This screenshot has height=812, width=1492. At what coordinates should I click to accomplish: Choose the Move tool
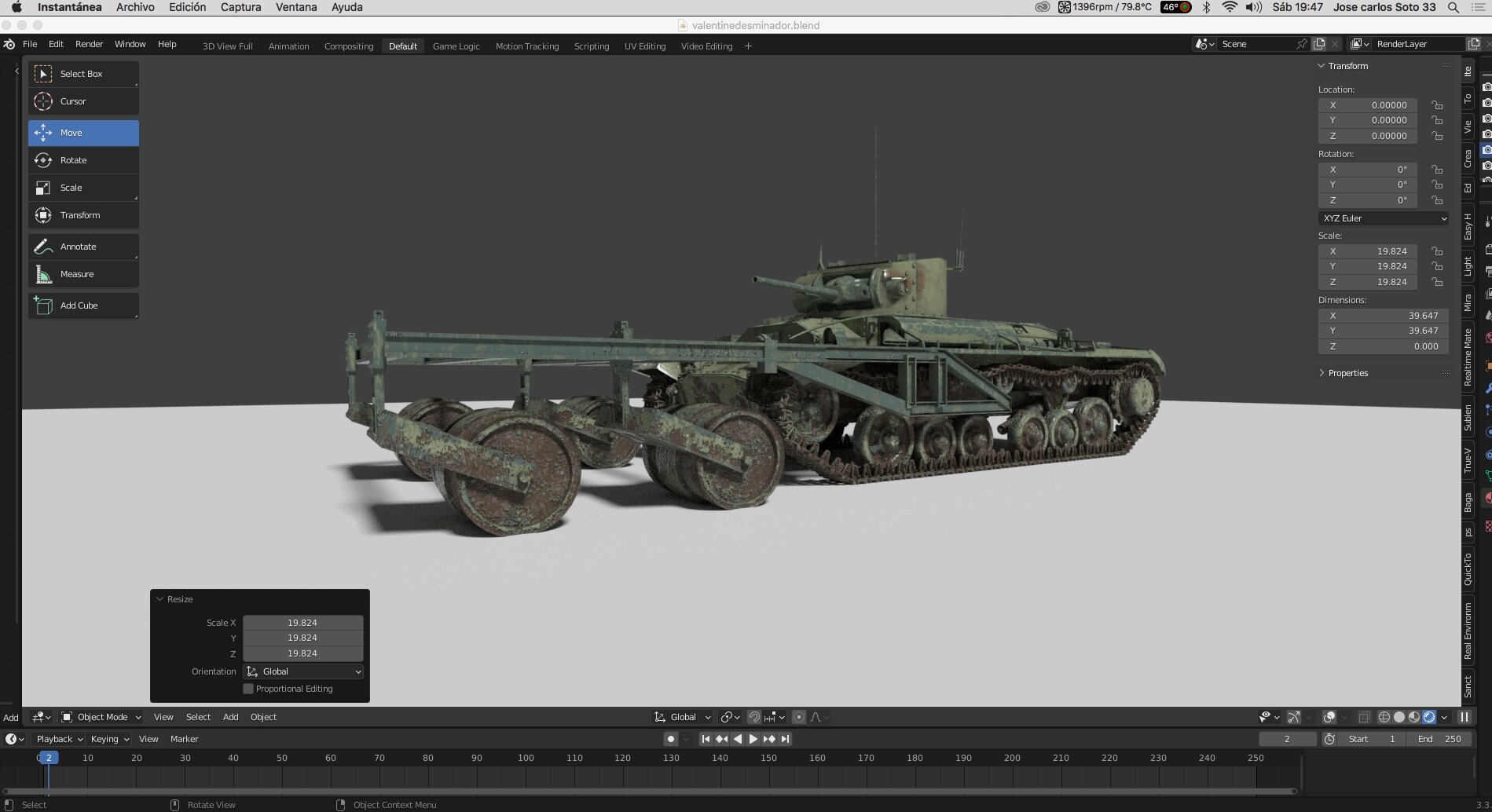[83, 133]
